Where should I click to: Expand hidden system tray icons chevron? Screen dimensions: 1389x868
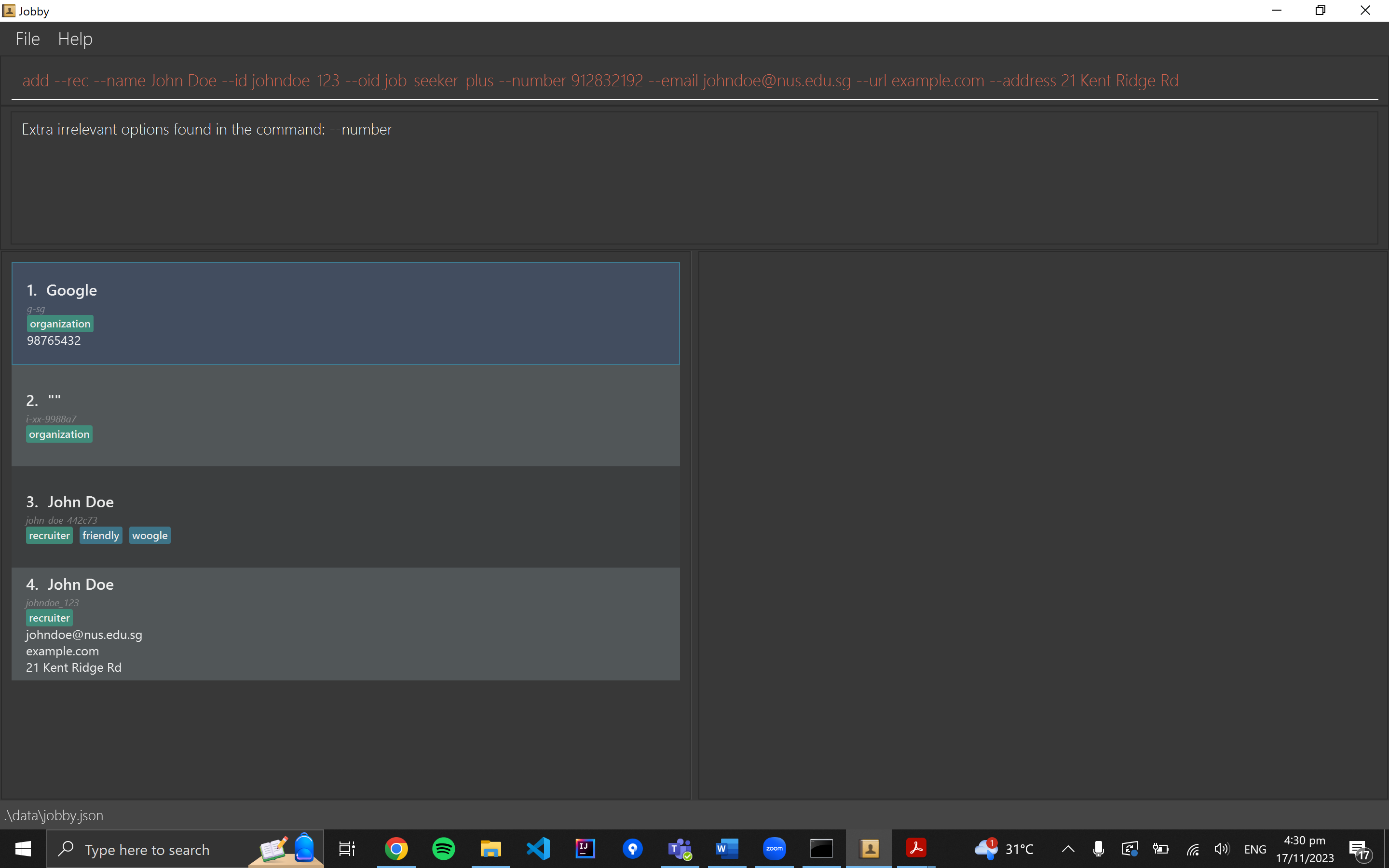click(x=1068, y=849)
